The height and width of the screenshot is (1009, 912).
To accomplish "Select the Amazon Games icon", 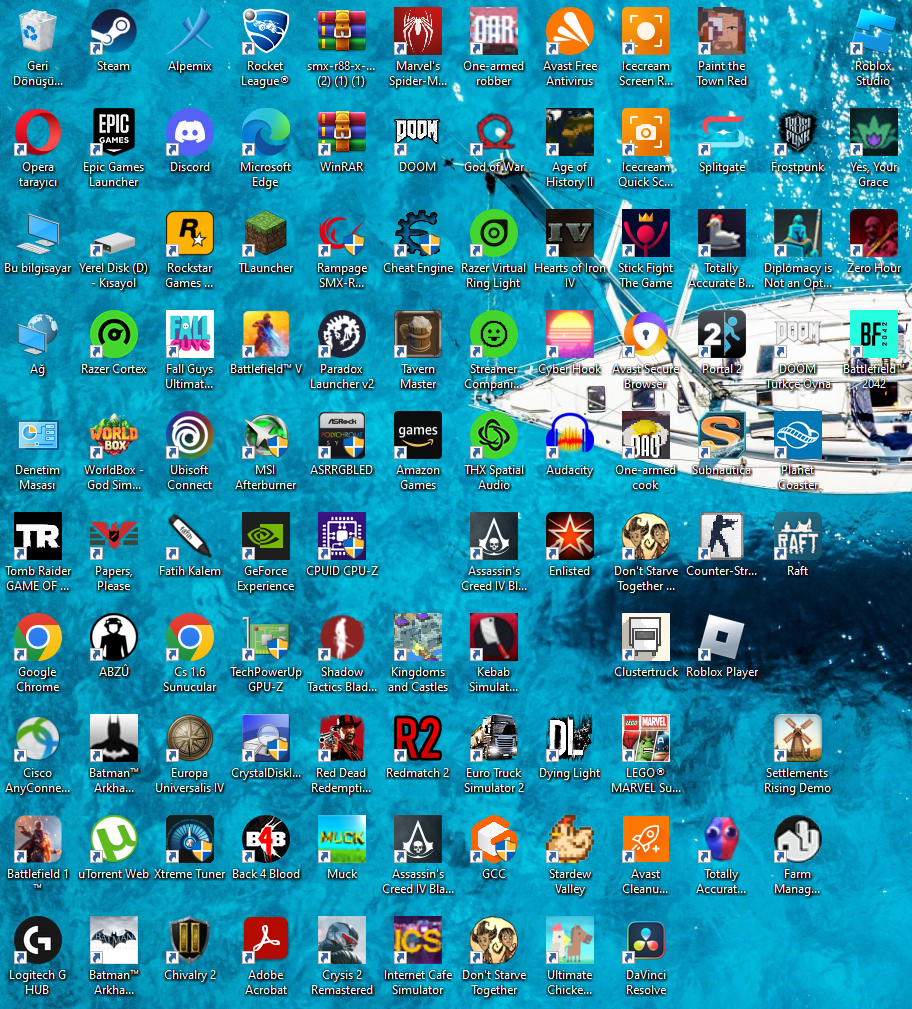I will [418, 436].
